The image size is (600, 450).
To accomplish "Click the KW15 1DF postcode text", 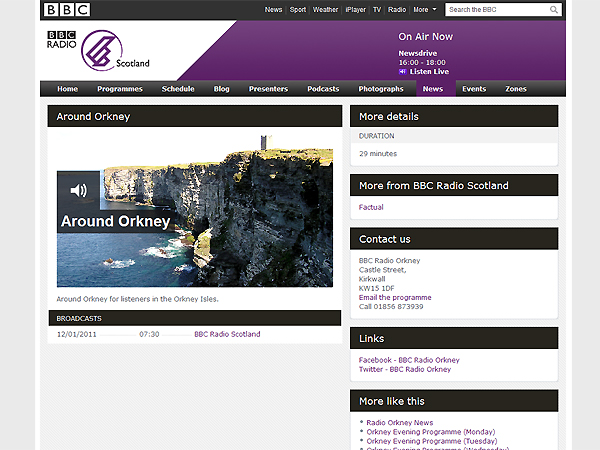I will tap(377, 288).
